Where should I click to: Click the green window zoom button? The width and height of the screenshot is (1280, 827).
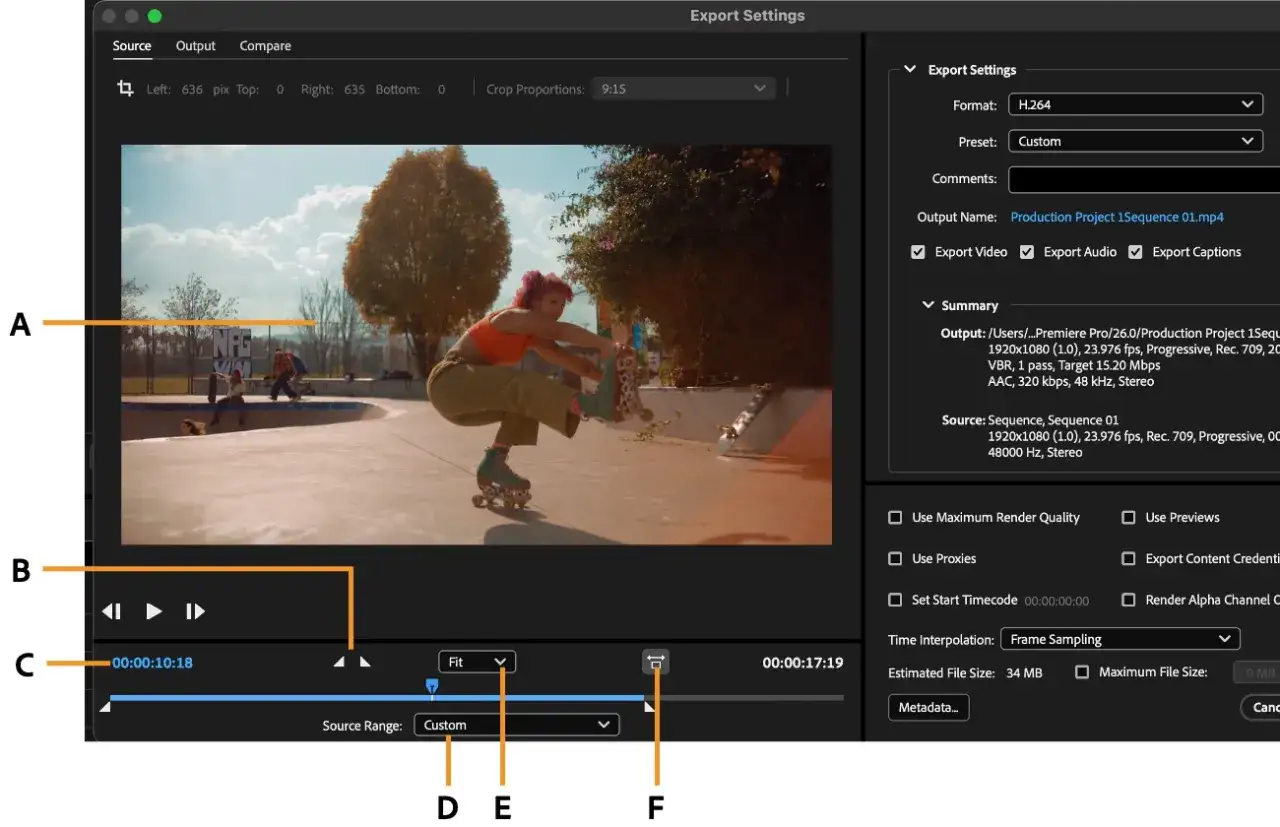[x=154, y=16]
